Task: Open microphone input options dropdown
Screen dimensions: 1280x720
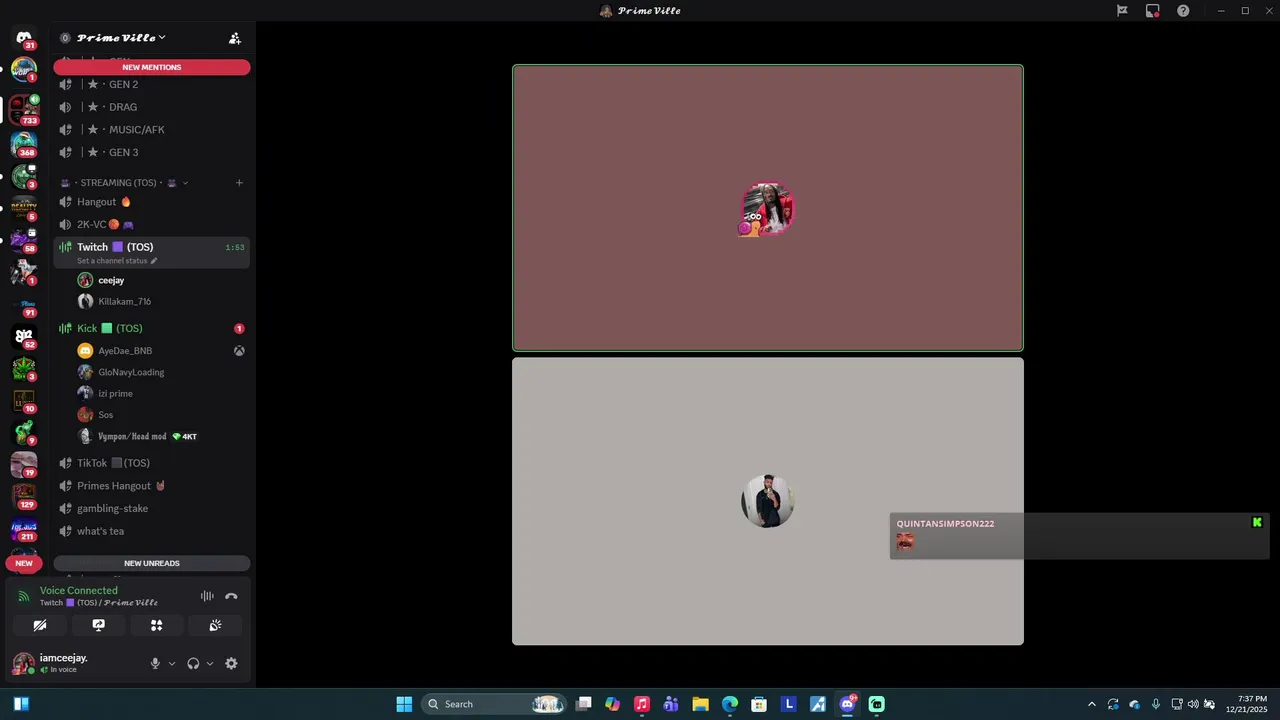Action: pyautogui.click(x=172, y=663)
